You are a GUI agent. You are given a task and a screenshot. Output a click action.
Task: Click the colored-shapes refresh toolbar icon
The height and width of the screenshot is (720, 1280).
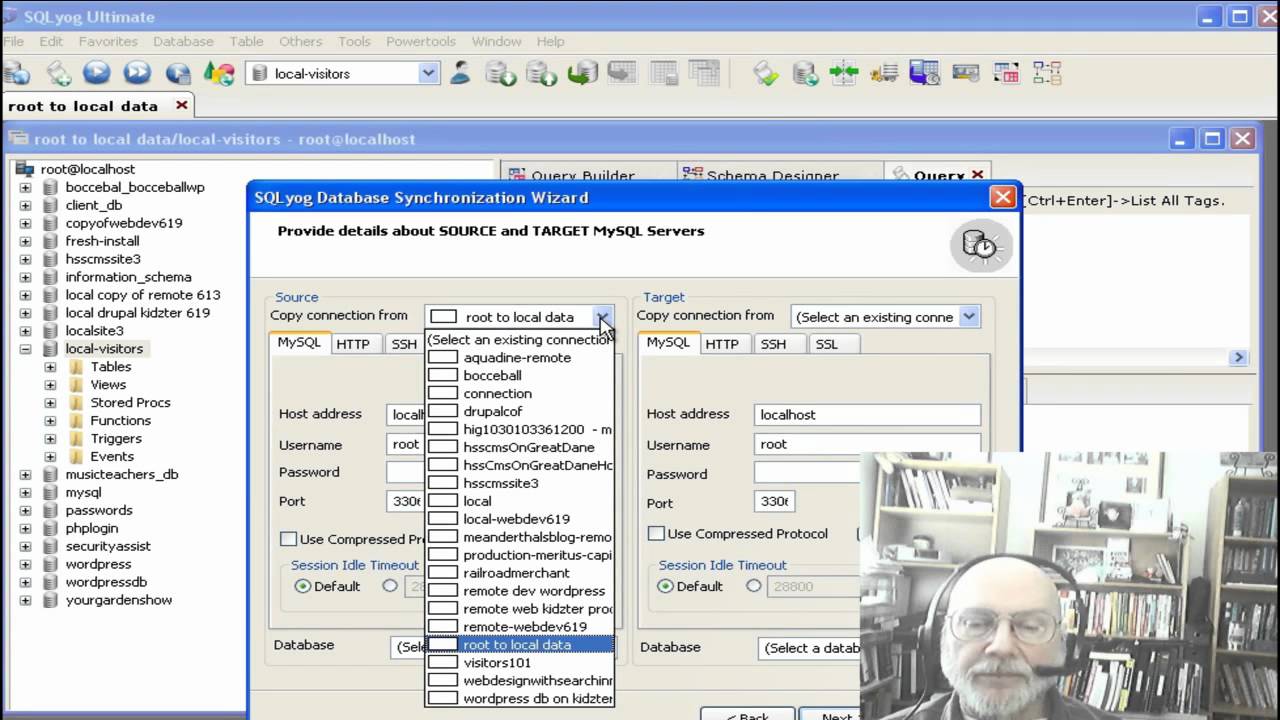219,73
